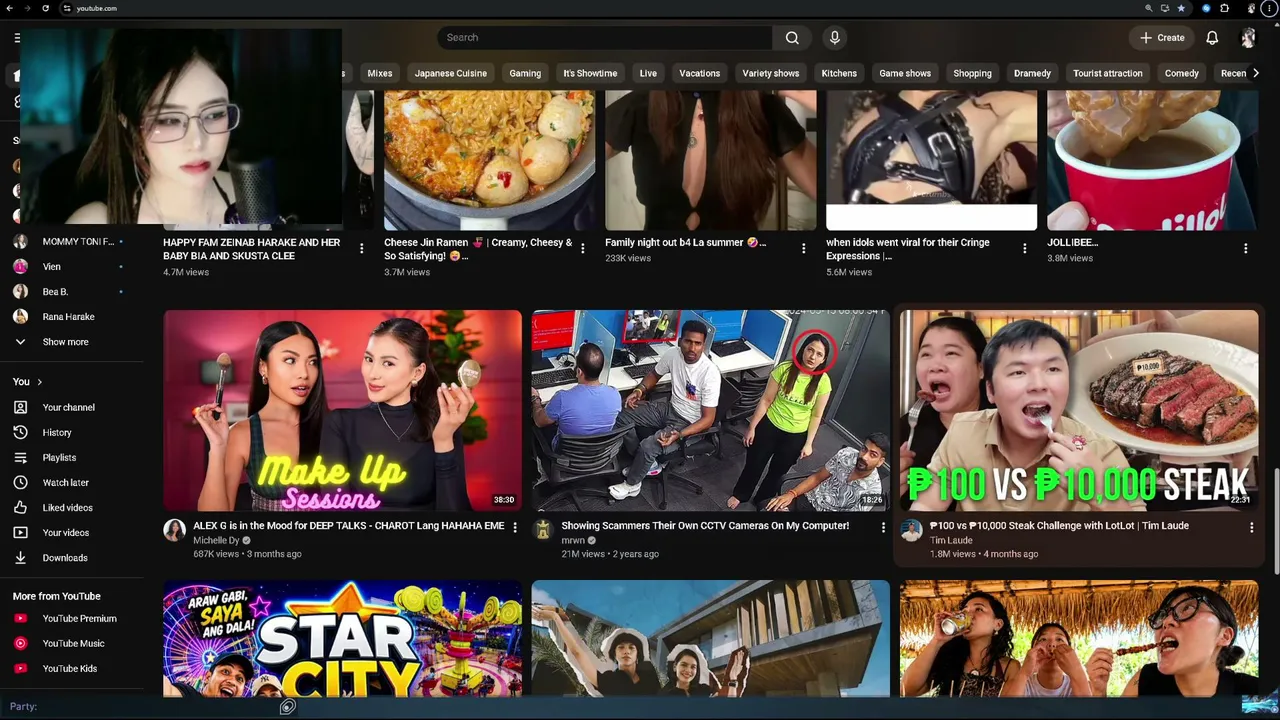Image resolution: width=1280 pixels, height=720 pixels.
Task: Select the Kitchens category chip
Action: [x=839, y=73]
